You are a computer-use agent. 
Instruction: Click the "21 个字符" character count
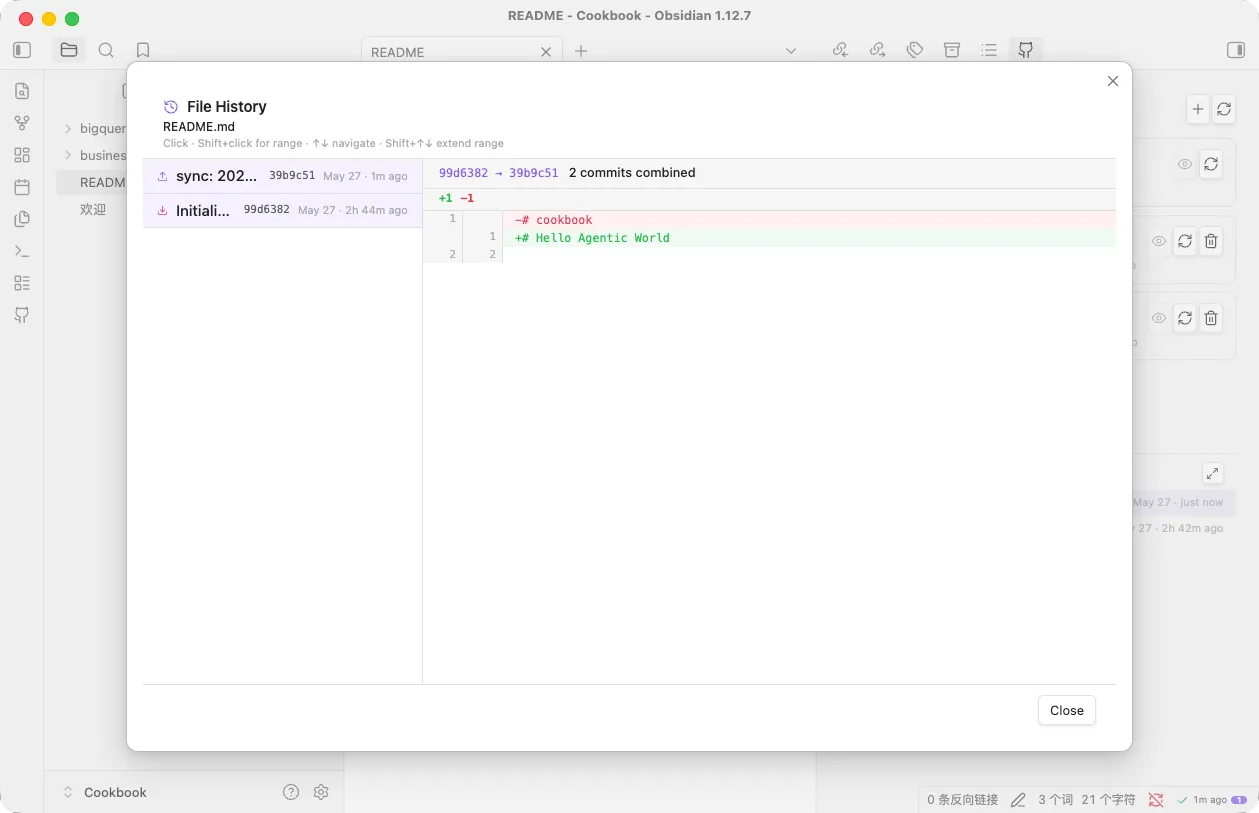[x=1108, y=800]
